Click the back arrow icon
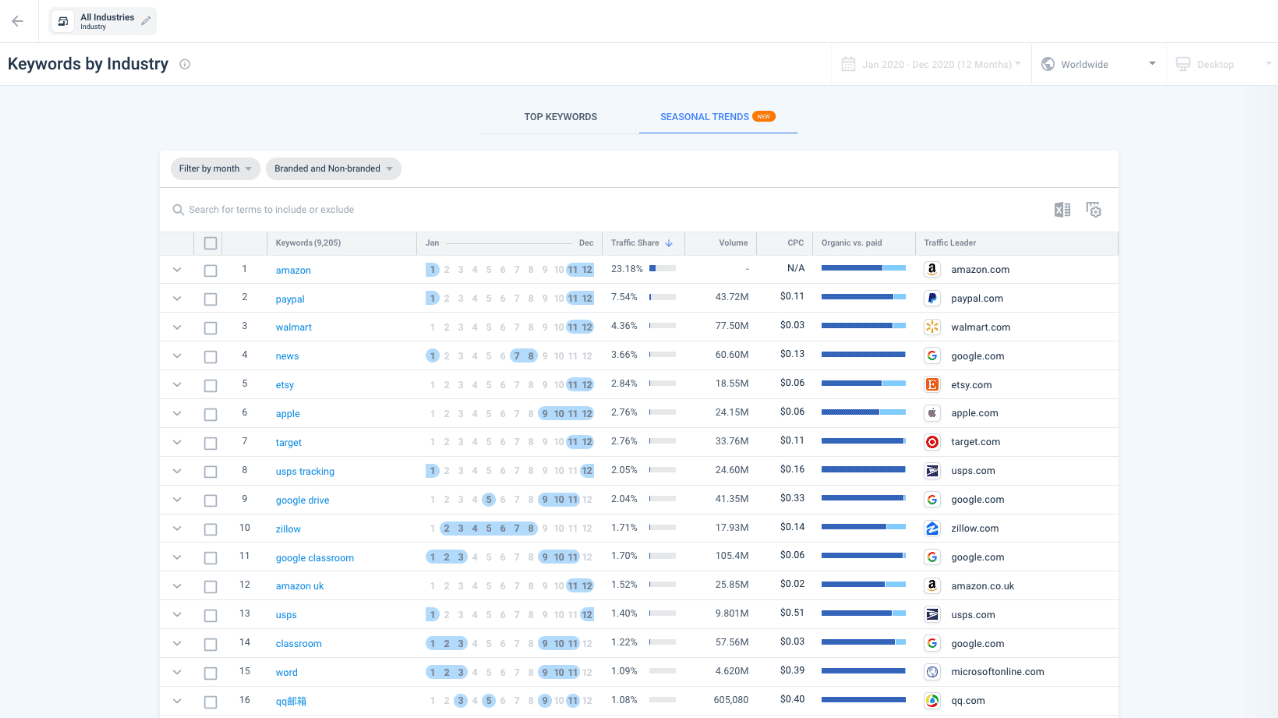Screen dimensions: 1278x718 (17, 21)
